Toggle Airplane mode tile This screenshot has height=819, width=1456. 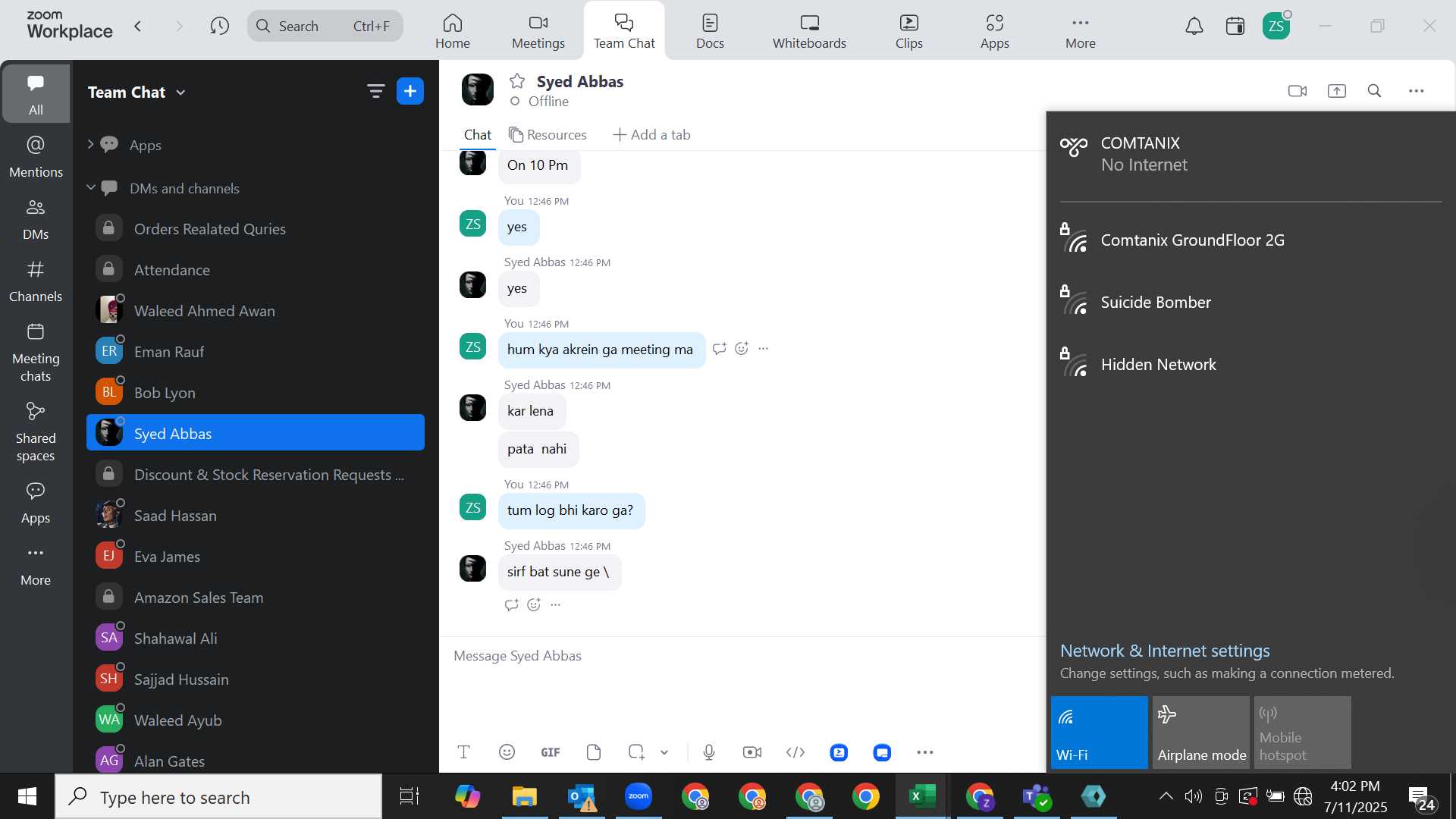[x=1201, y=733]
